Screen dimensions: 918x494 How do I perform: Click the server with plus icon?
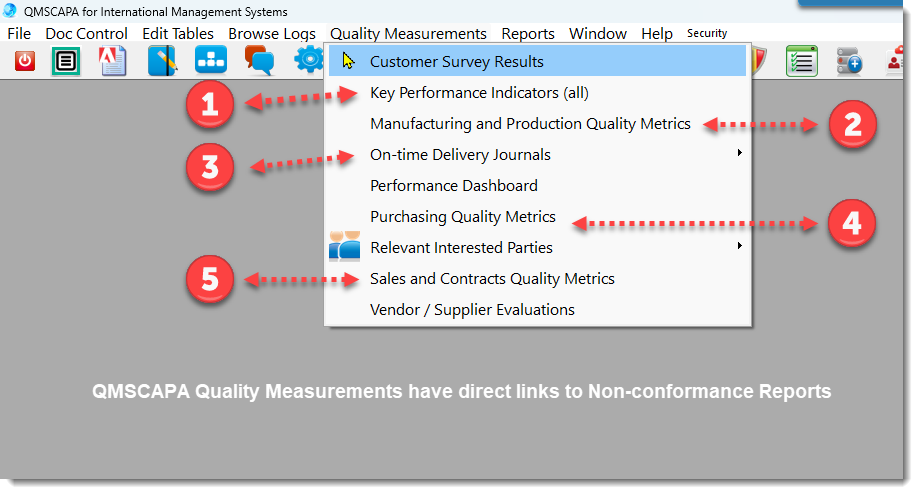(849, 61)
